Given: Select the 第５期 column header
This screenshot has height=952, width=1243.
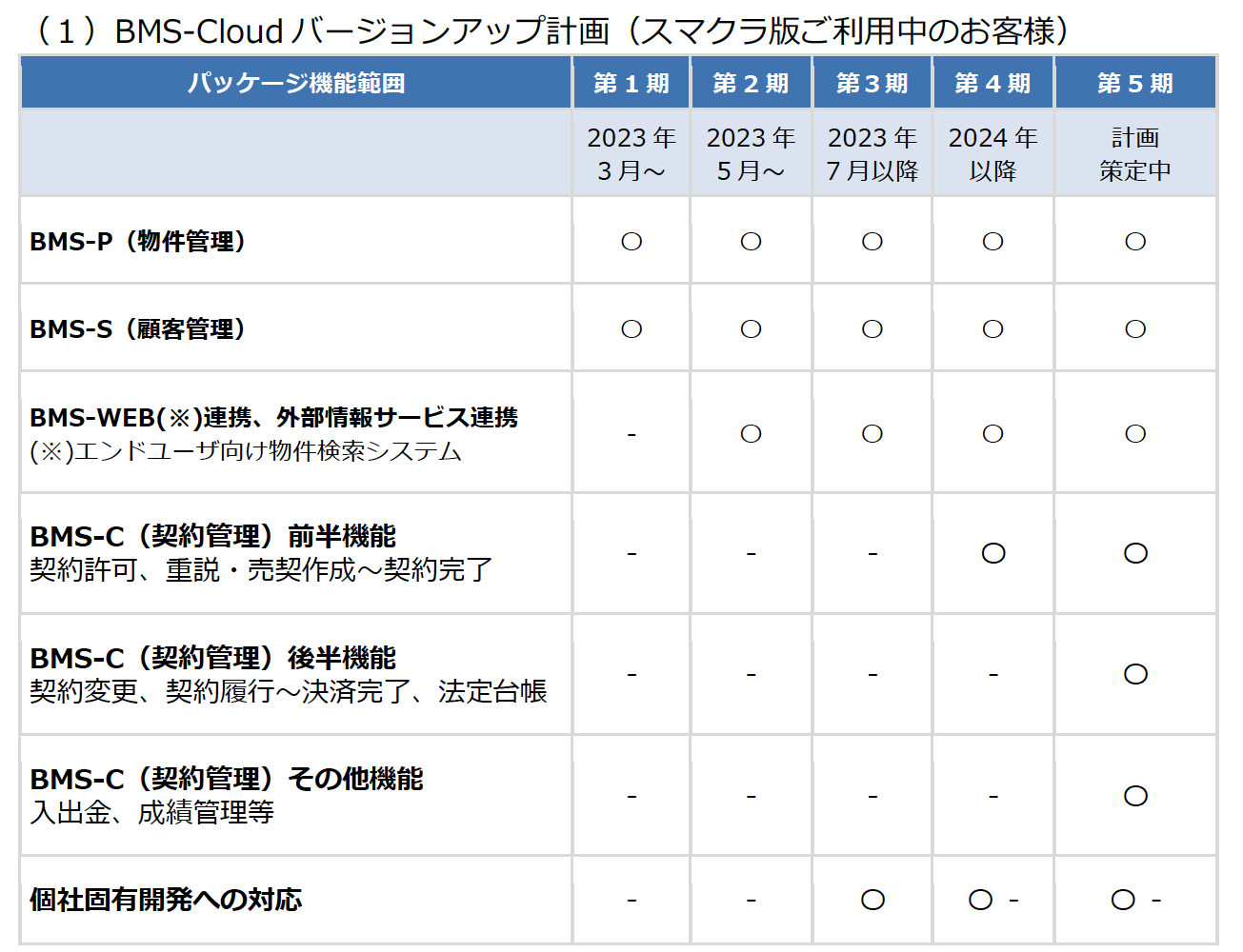Looking at the screenshot, I should coord(1134,84).
